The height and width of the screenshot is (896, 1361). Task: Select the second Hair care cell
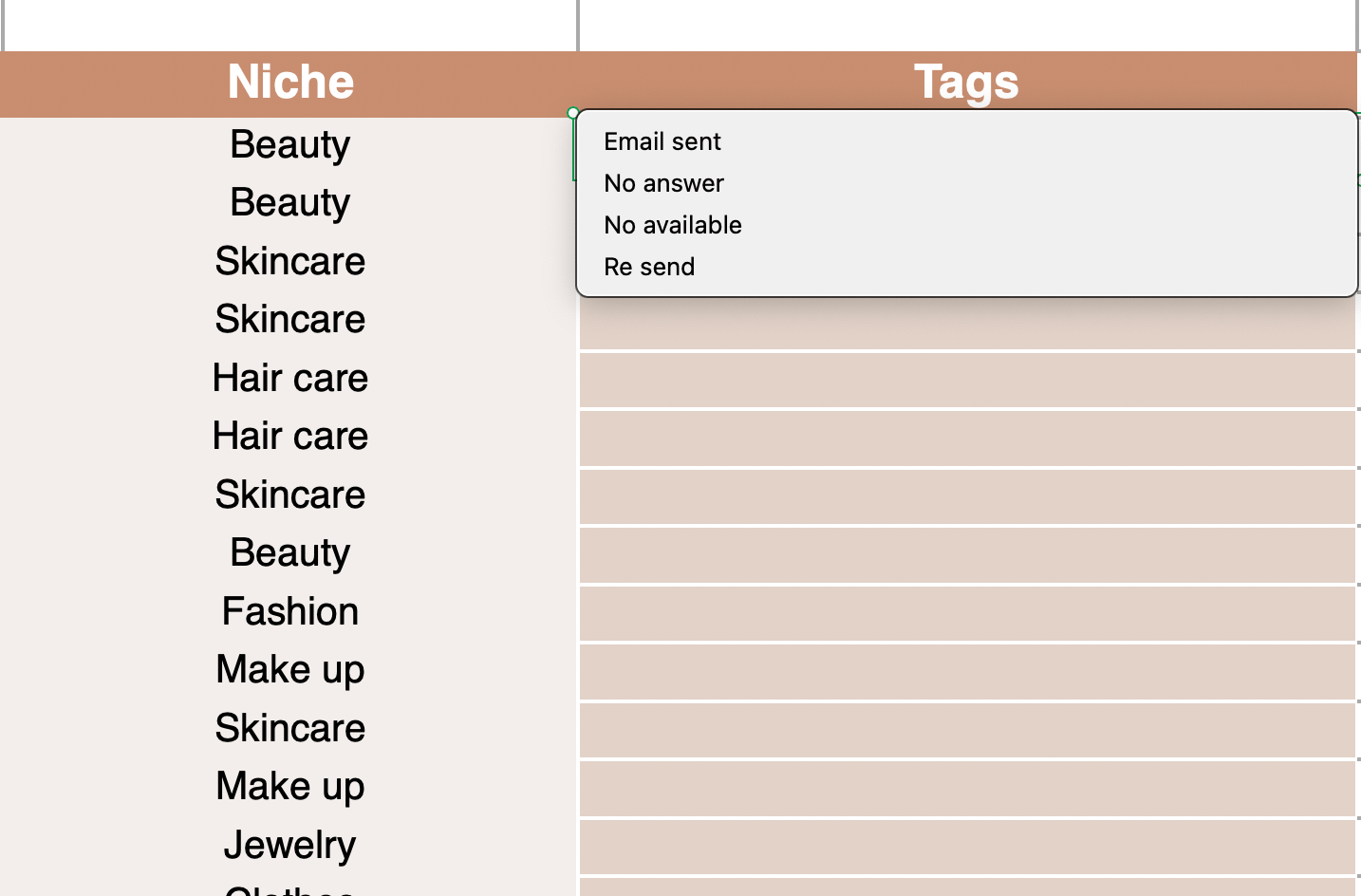click(x=290, y=437)
